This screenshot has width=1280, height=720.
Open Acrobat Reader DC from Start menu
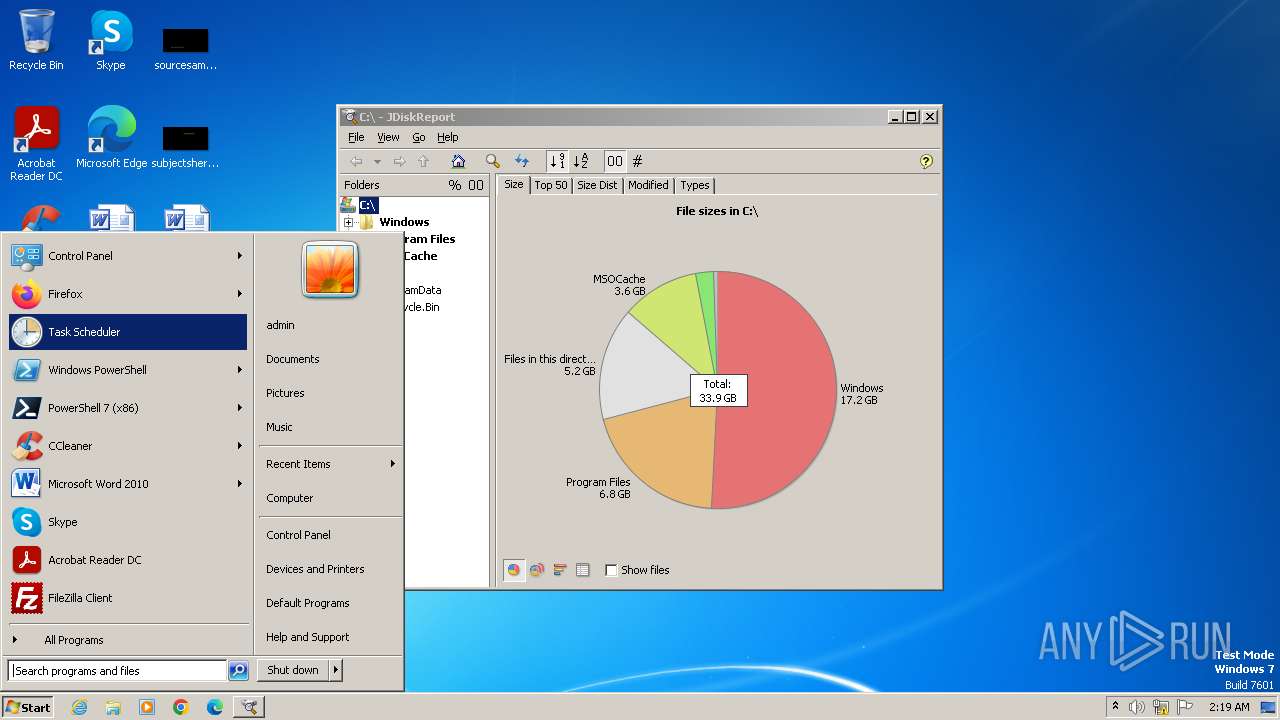128,560
